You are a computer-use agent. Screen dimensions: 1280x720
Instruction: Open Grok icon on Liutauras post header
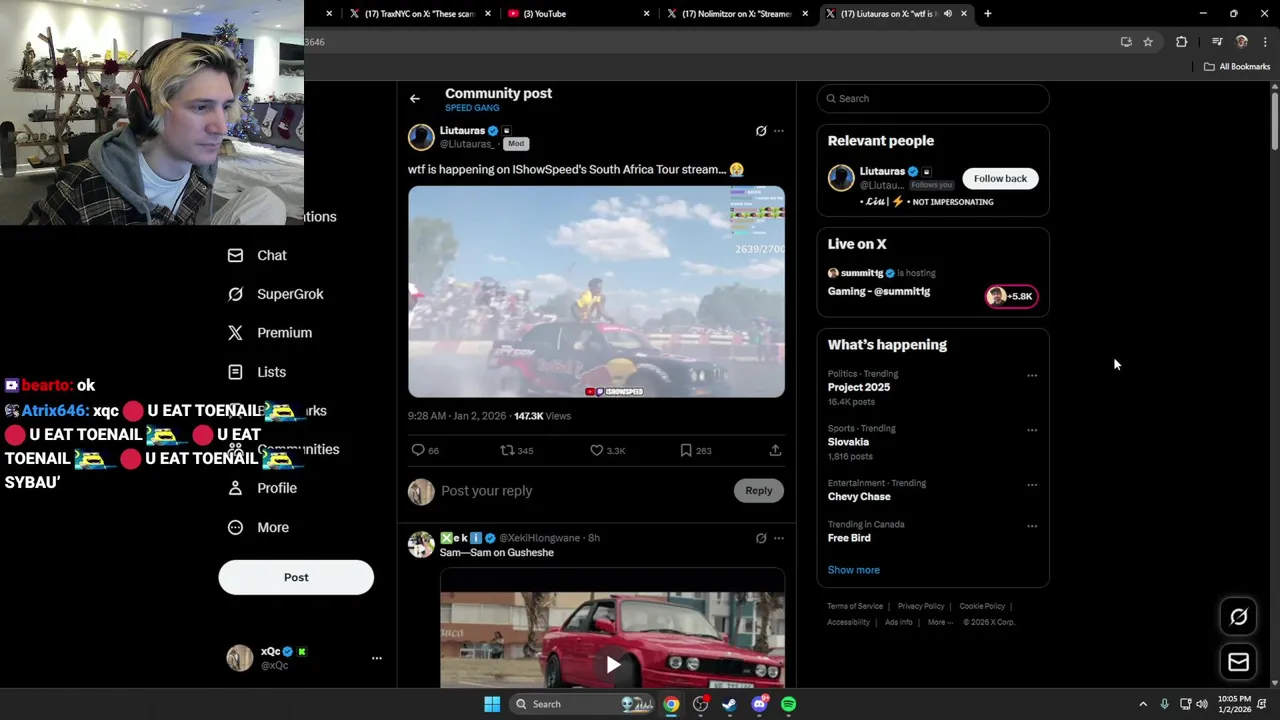(761, 131)
